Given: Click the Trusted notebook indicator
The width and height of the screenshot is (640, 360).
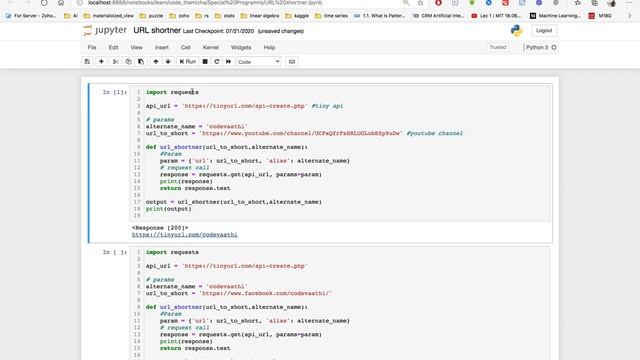Looking at the screenshot, I should 498,47.
